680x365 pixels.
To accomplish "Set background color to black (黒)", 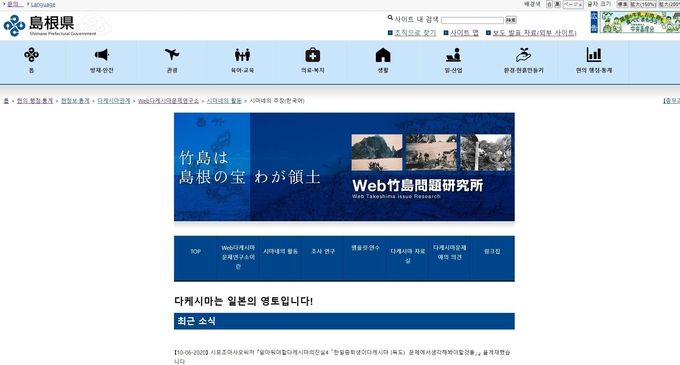I will (558, 4).
